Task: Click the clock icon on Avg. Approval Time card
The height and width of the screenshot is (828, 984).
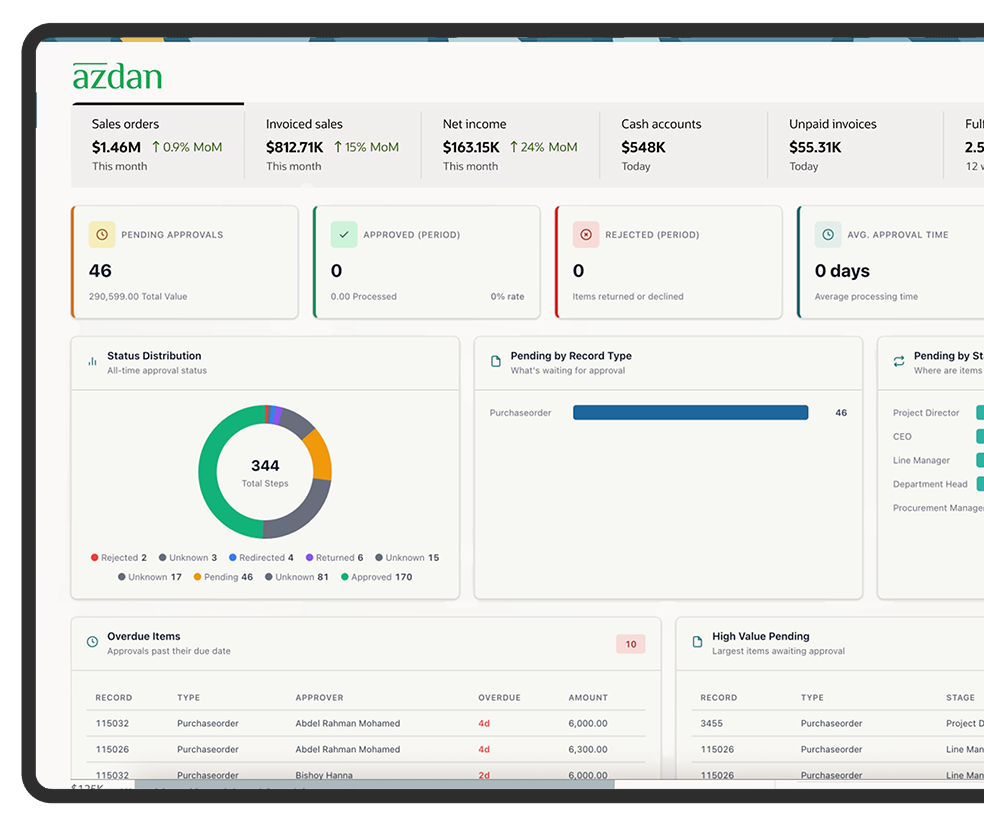Action: [x=828, y=235]
